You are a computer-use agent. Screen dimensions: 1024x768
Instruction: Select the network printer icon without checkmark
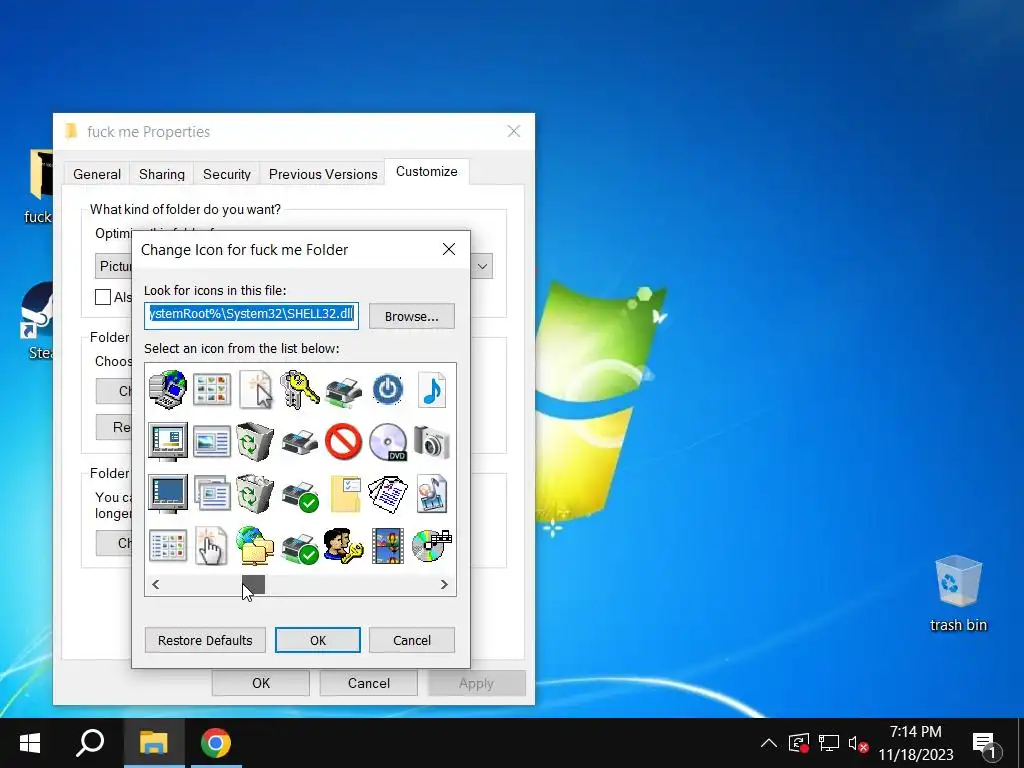[344, 391]
